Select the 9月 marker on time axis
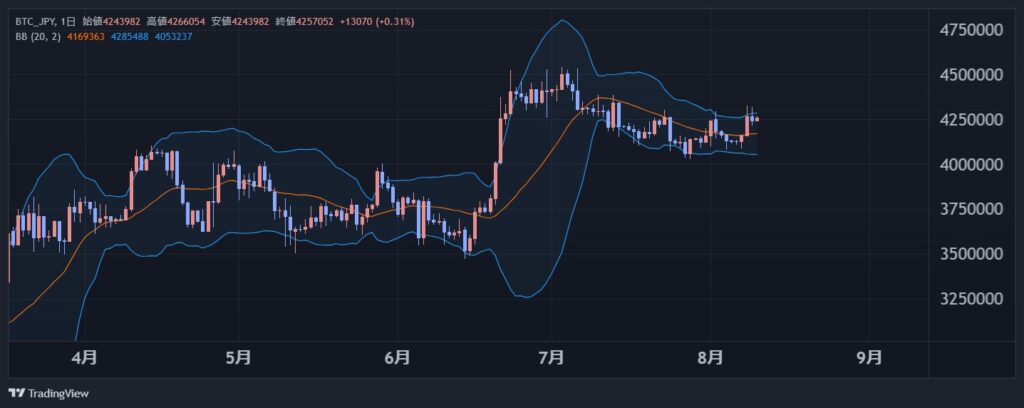The width and height of the screenshot is (1024, 408). pos(870,355)
